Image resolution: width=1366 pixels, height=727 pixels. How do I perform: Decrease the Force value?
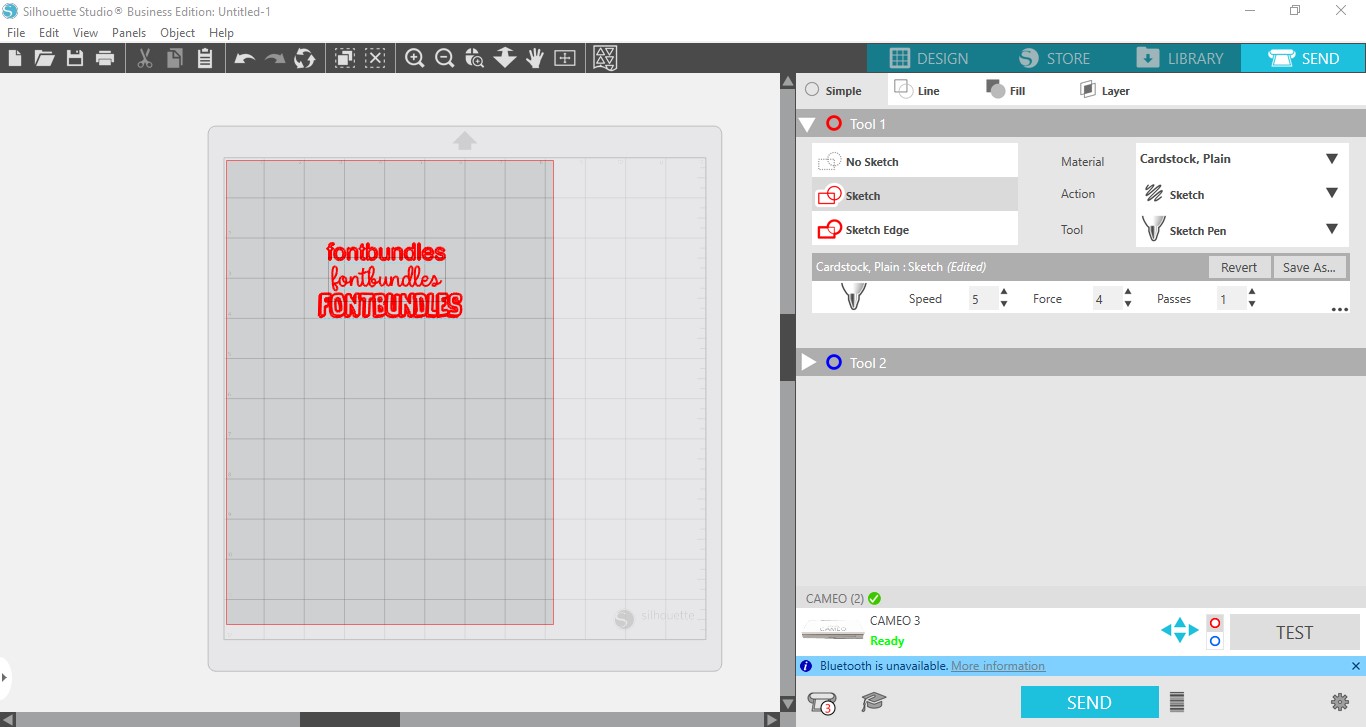coord(1128,304)
